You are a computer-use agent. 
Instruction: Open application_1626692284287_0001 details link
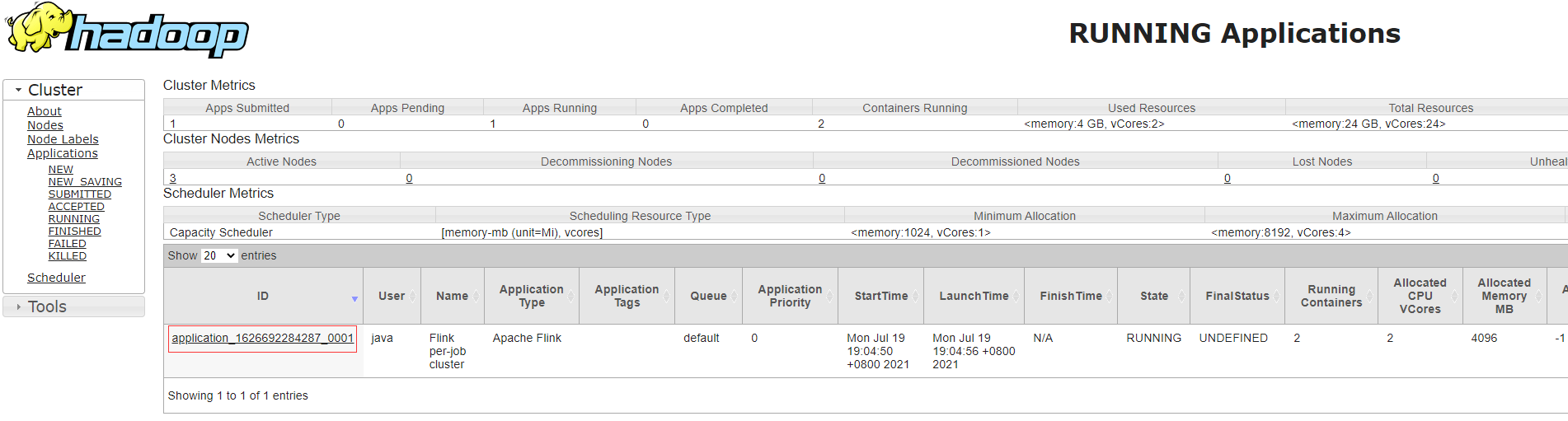[262, 338]
